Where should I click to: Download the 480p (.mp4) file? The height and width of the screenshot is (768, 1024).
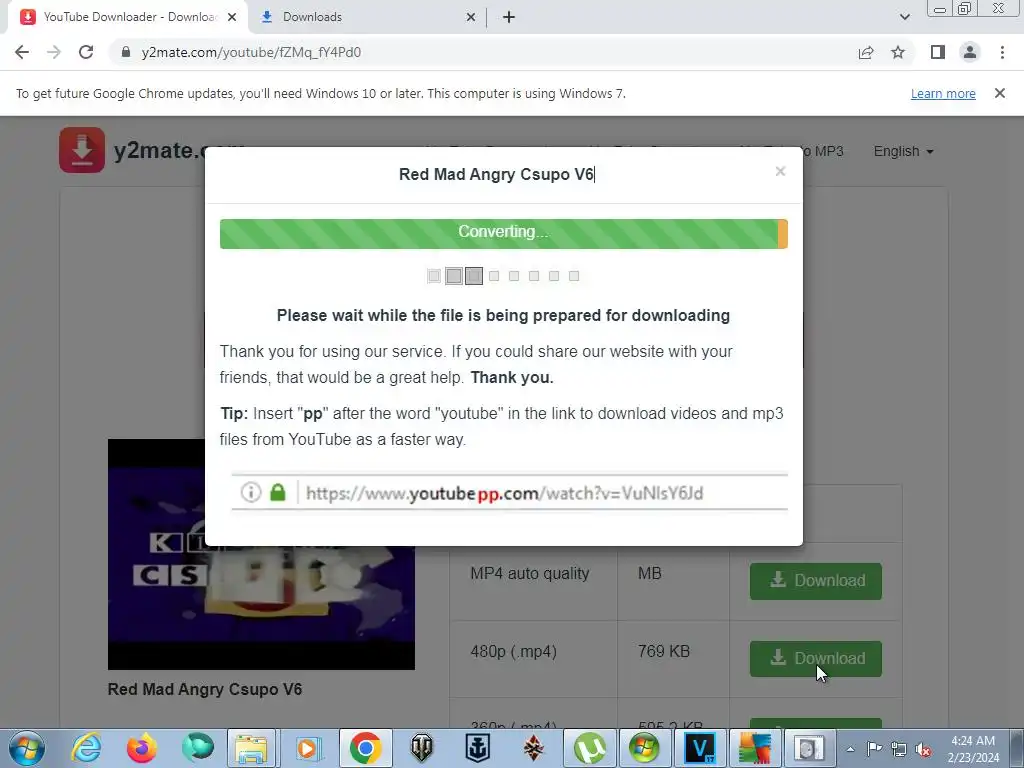tap(816, 658)
